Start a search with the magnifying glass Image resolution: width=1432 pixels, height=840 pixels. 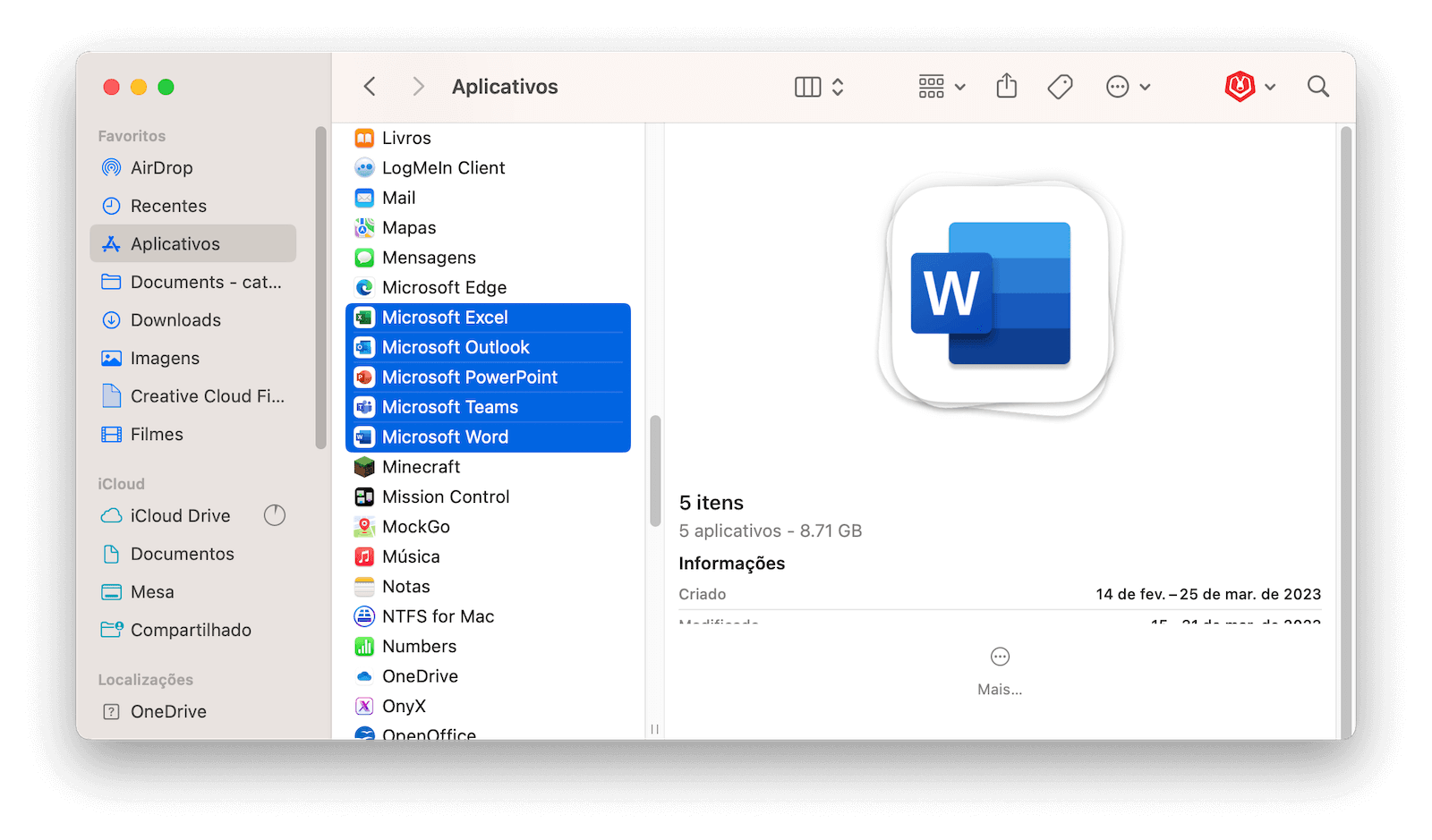(1317, 86)
